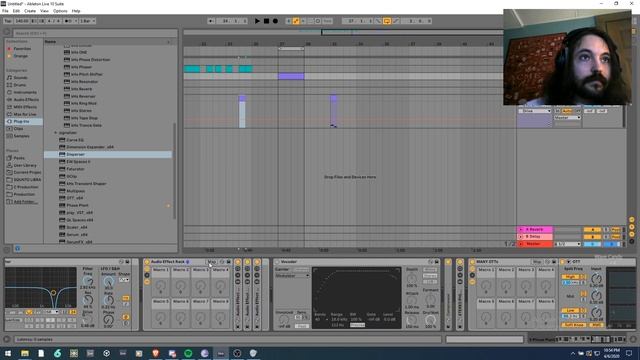Stop playback with the Stop button

266,21
